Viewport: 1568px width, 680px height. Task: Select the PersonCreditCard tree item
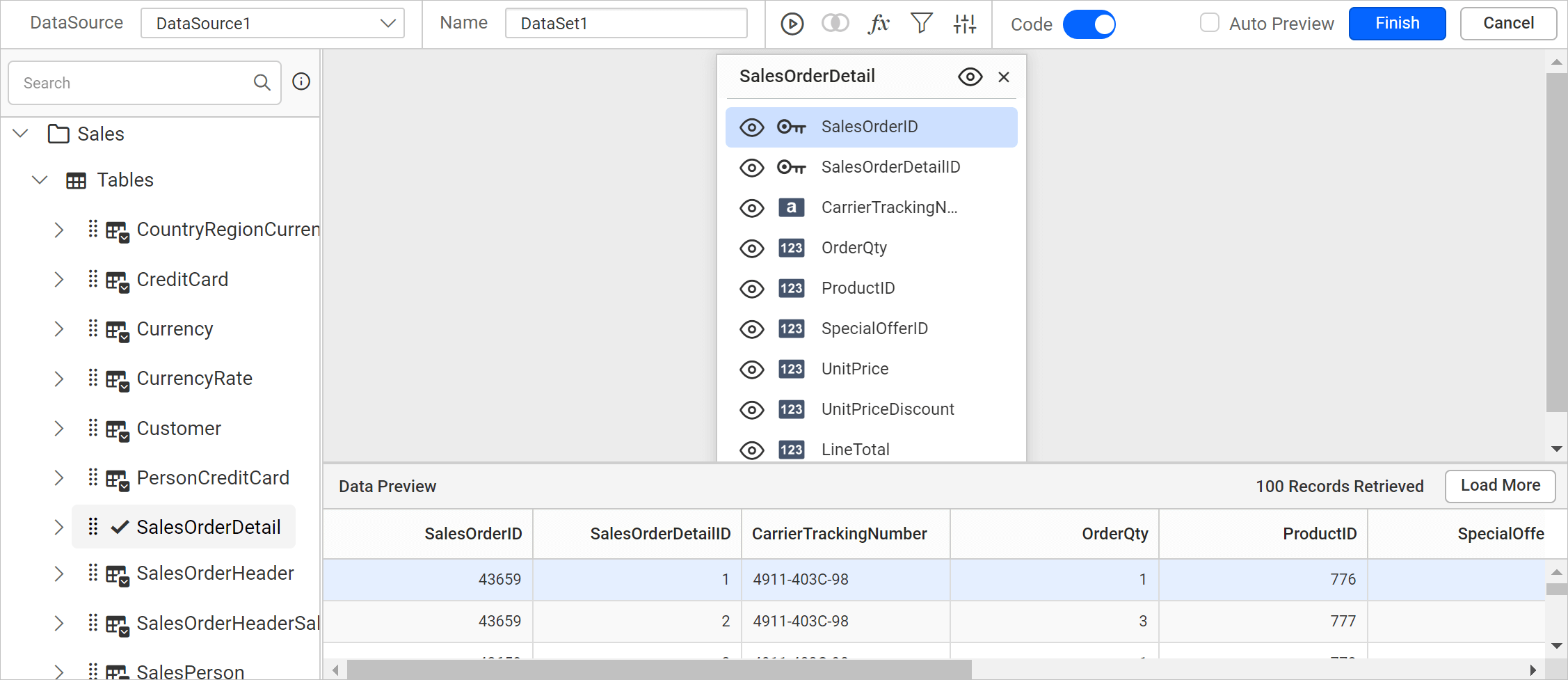pos(213,477)
